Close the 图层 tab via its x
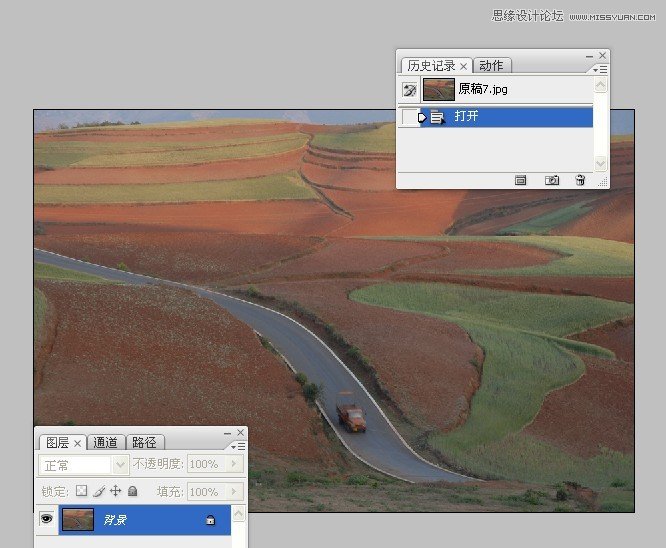The width and height of the screenshot is (666, 548). 77,443
